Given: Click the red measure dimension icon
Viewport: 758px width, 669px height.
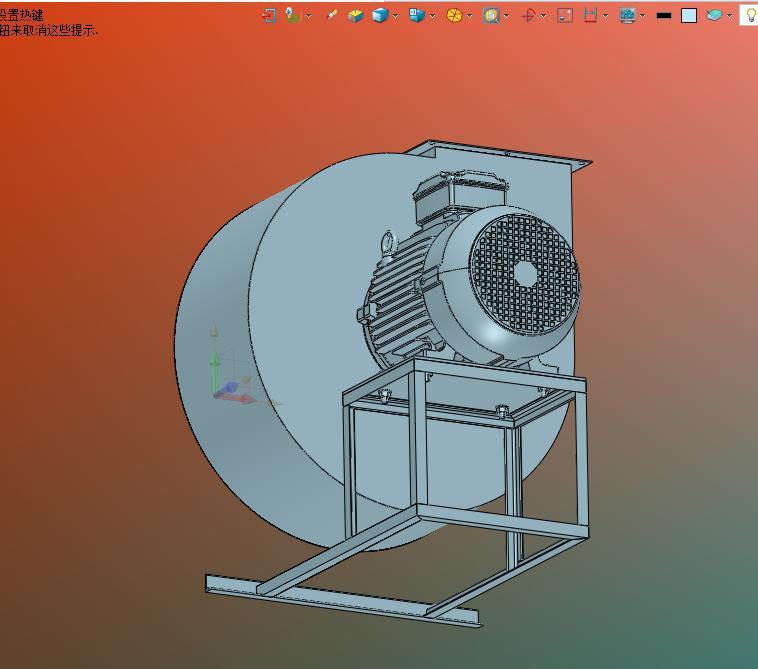Looking at the screenshot, I should [x=590, y=15].
